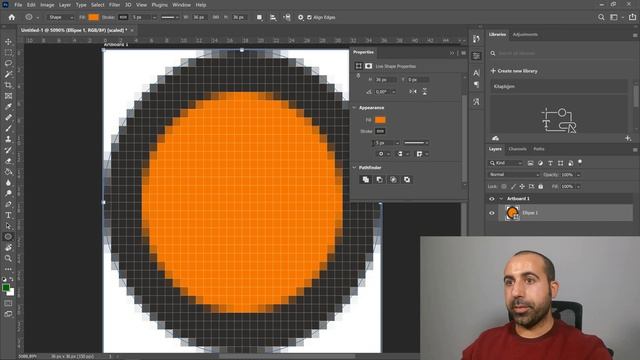
Task: Switch to the Adjustments tab
Action: (525, 34)
